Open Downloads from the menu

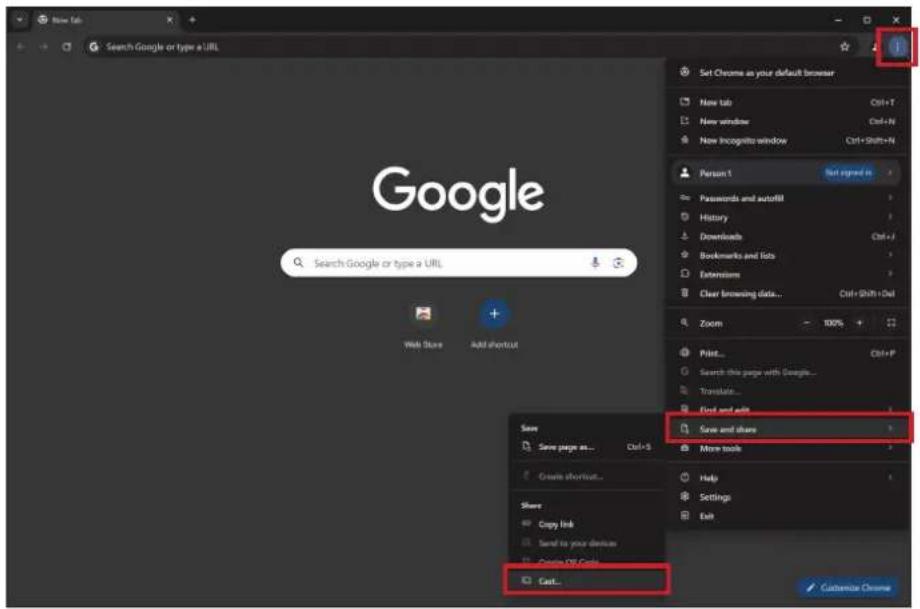coord(788,236)
